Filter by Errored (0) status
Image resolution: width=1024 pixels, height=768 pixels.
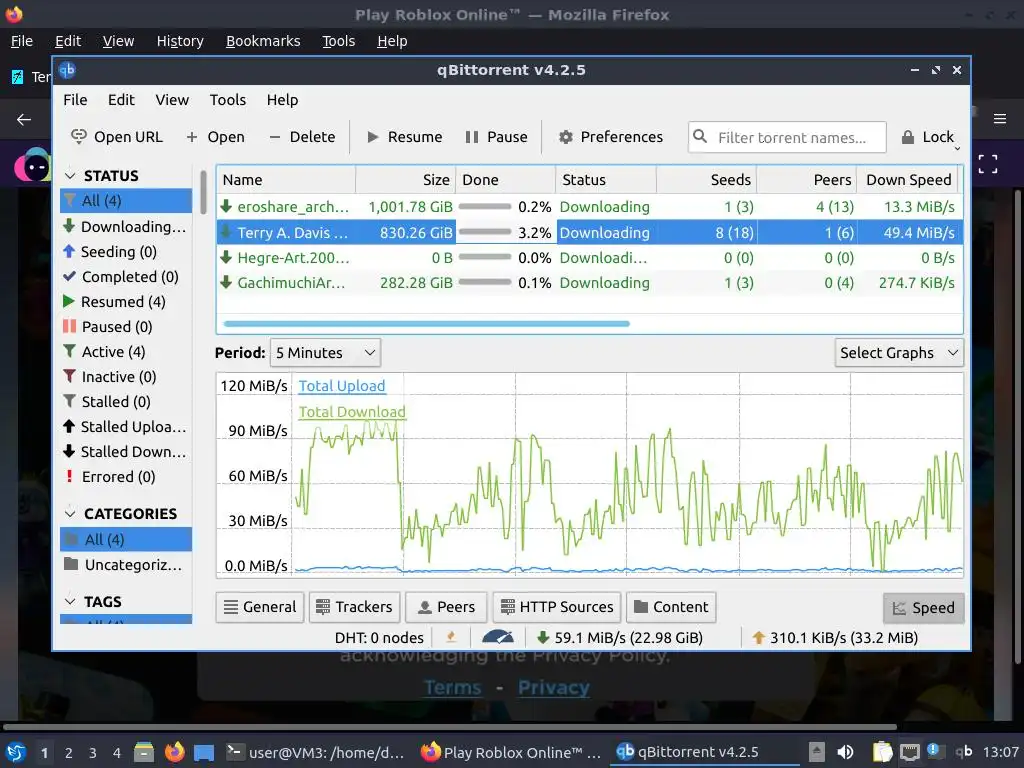126,477
